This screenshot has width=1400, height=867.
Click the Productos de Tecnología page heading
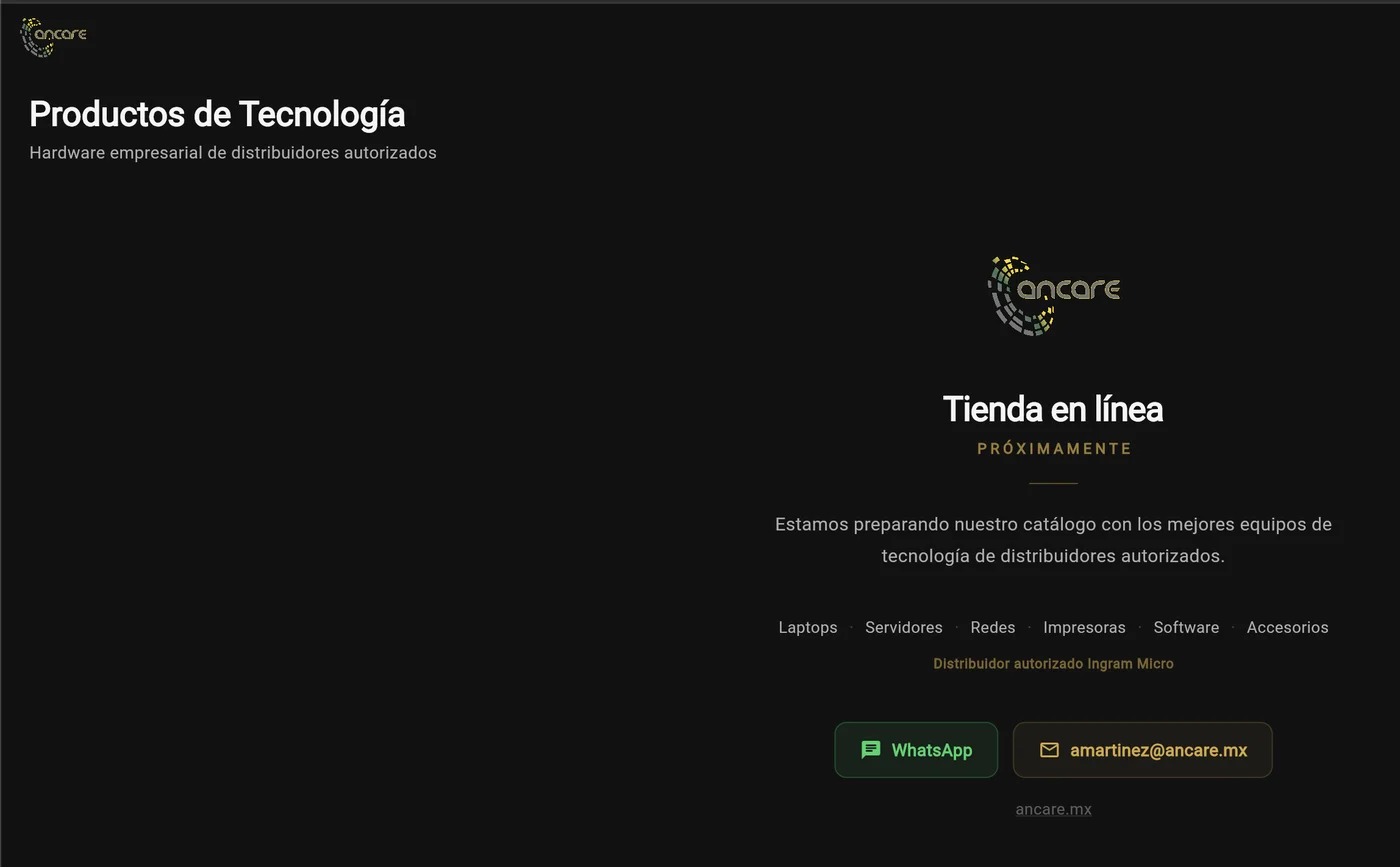[217, 114]
